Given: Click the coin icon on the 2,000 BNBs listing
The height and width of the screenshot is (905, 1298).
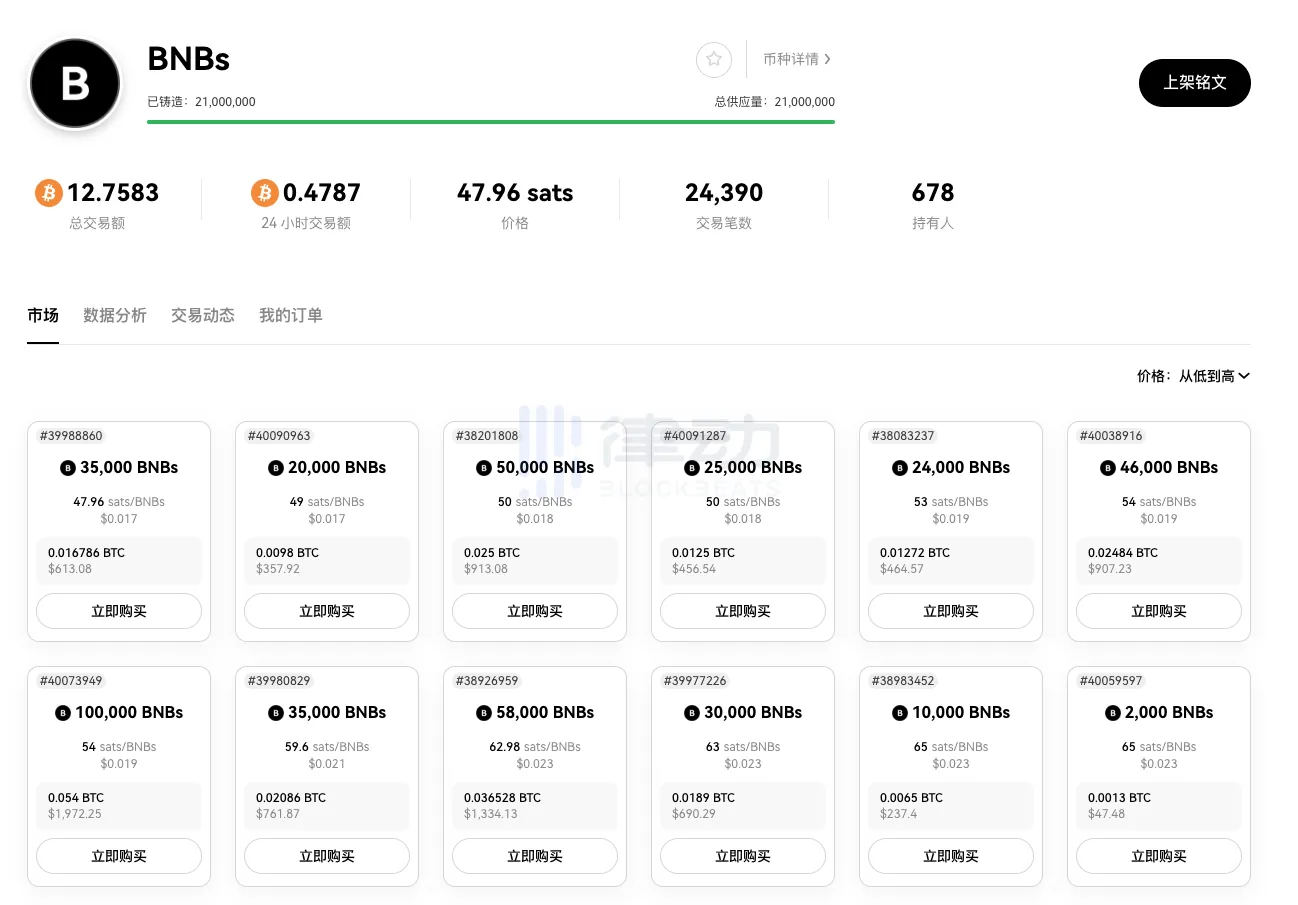Looking at the screenshot, I should coord(1111,712).
